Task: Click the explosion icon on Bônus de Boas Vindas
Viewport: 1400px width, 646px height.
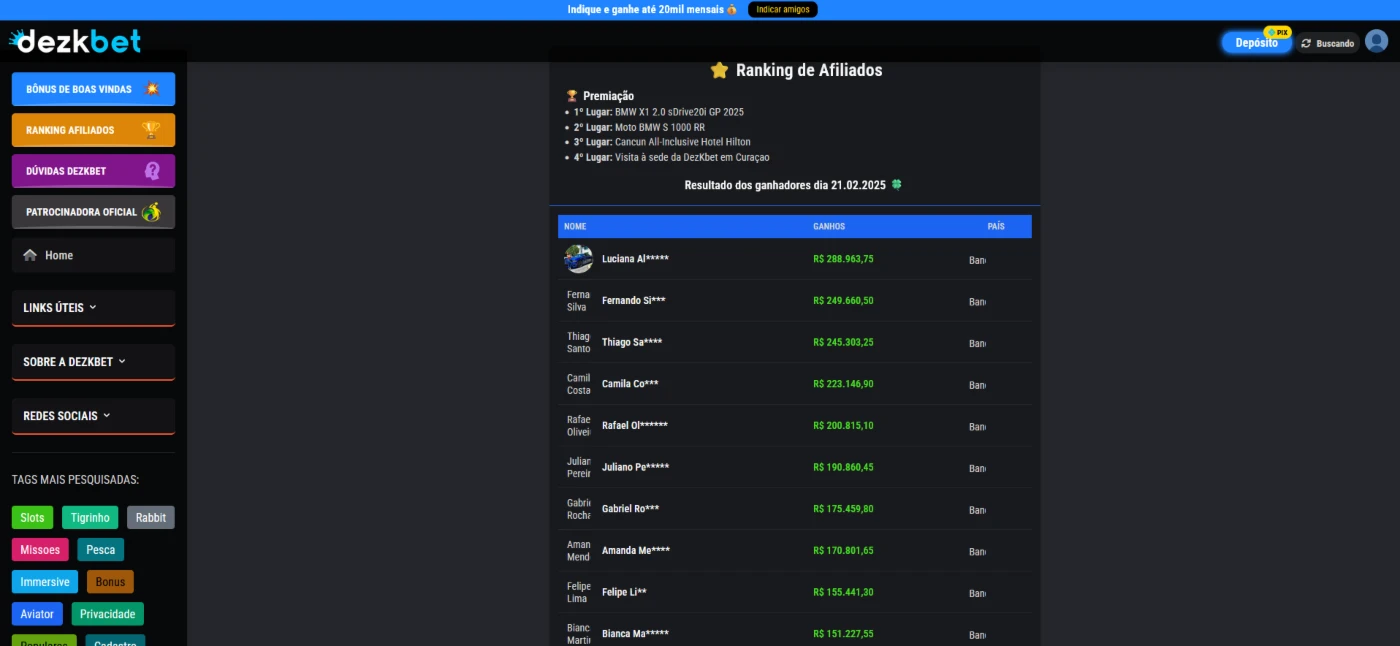Action: 152,89
